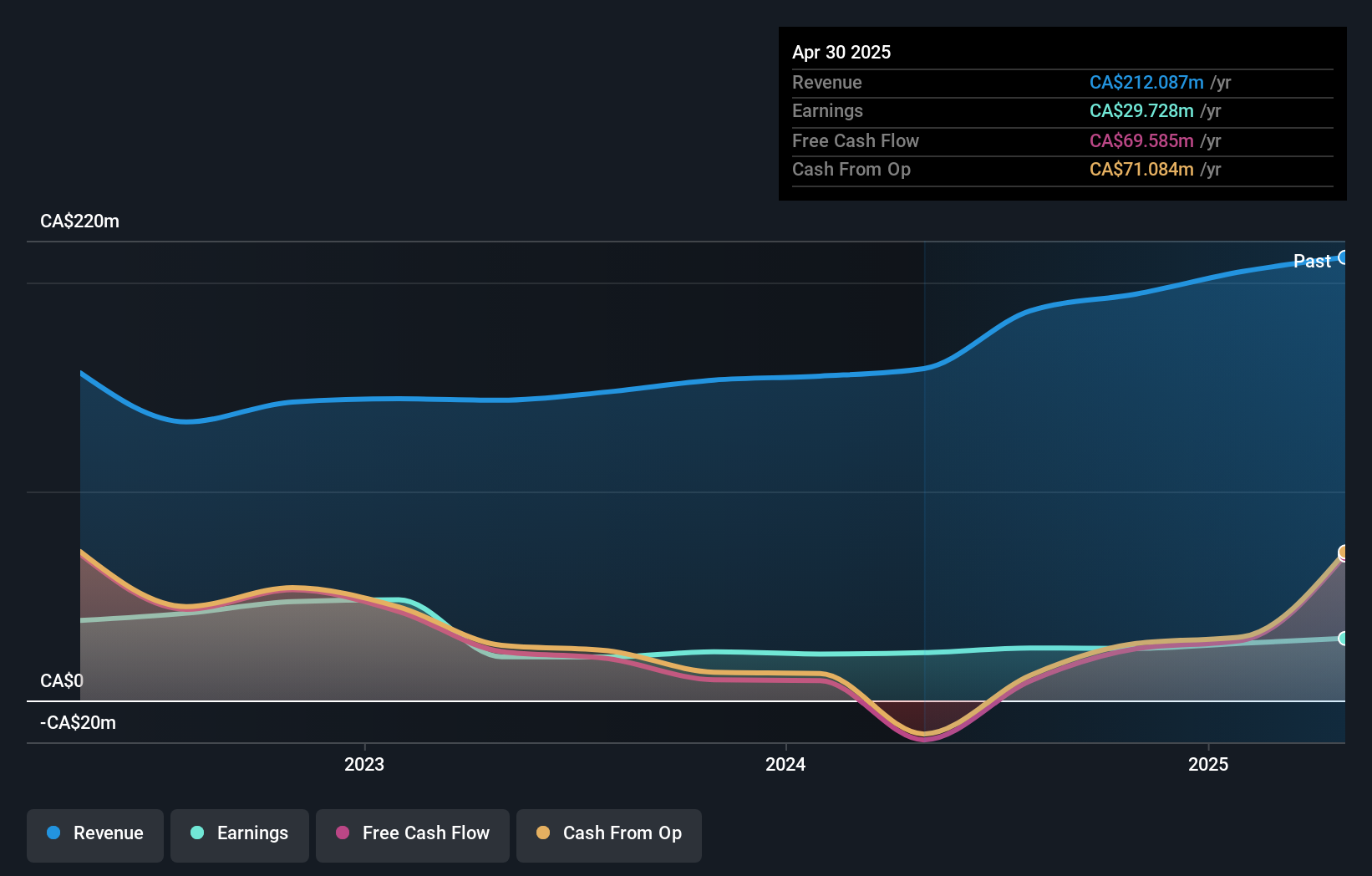
Task: Toggle the Earnings series legend button
Action: [x=240, y=835]
